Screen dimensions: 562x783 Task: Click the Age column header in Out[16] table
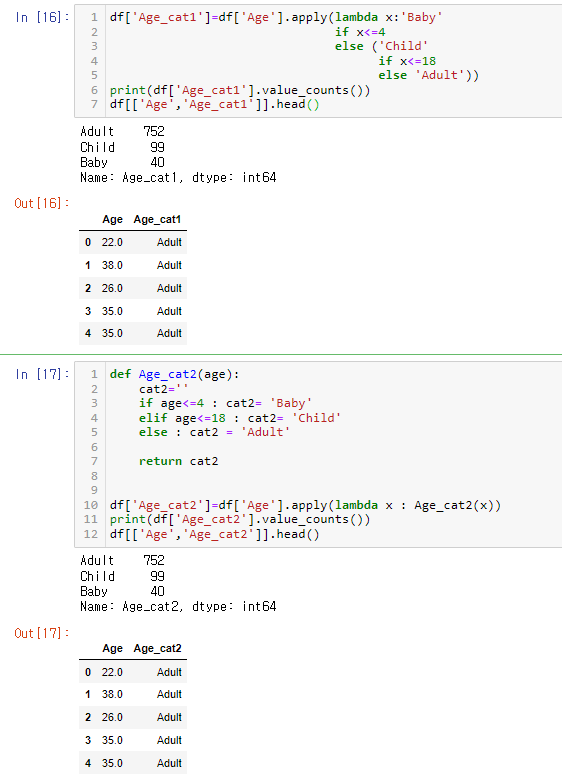[x=112, y=220]
